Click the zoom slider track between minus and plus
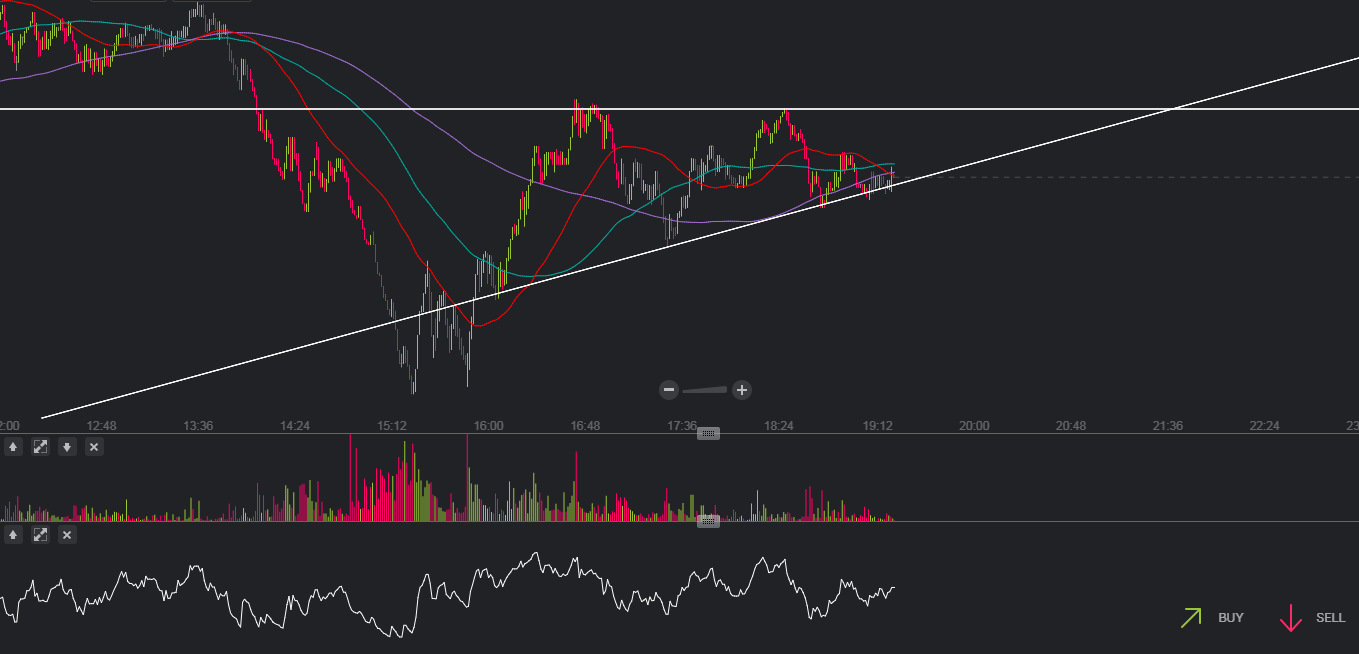1359x654 pixels. point(705,390)
